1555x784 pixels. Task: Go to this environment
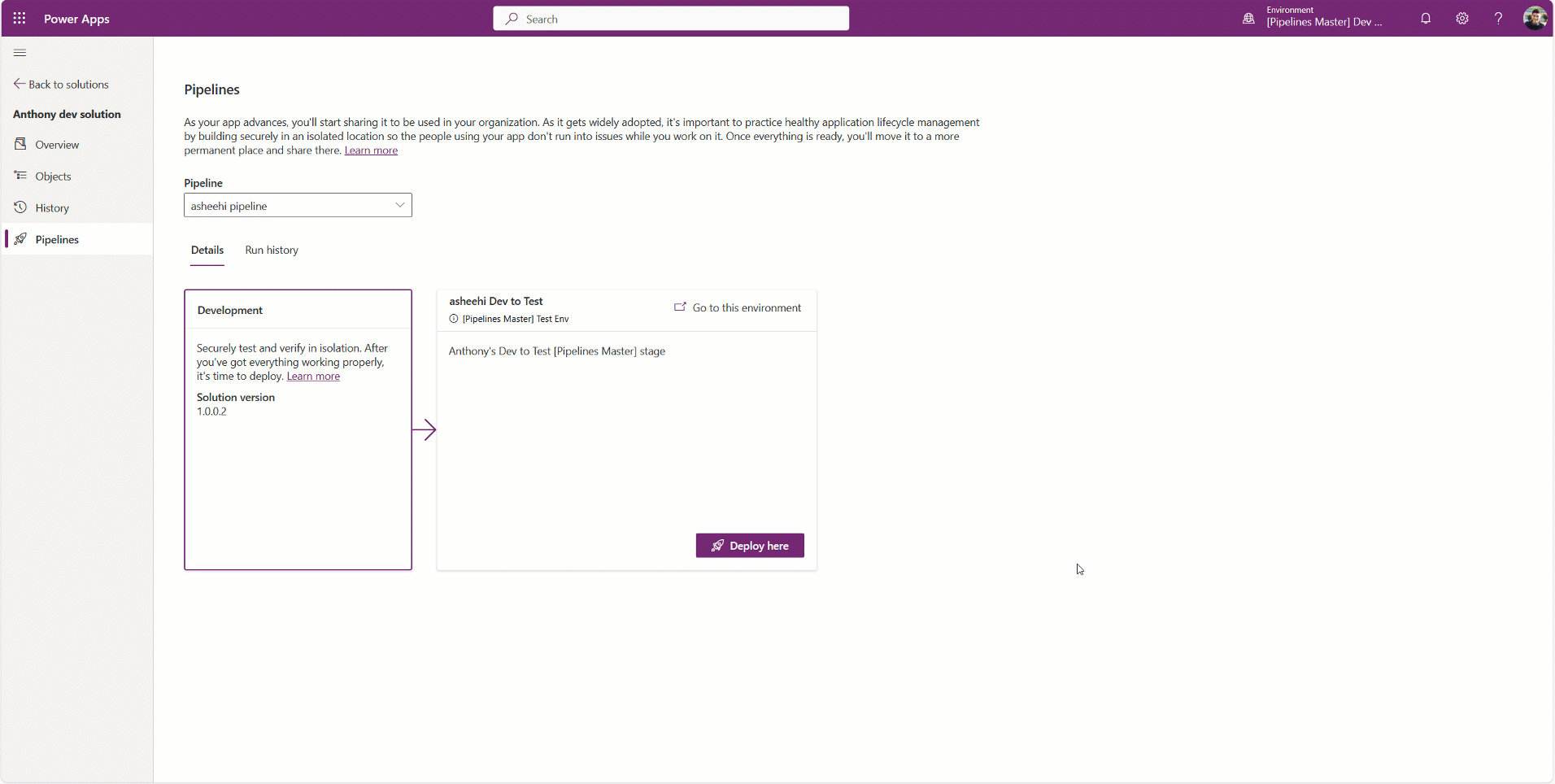[745, 307]
